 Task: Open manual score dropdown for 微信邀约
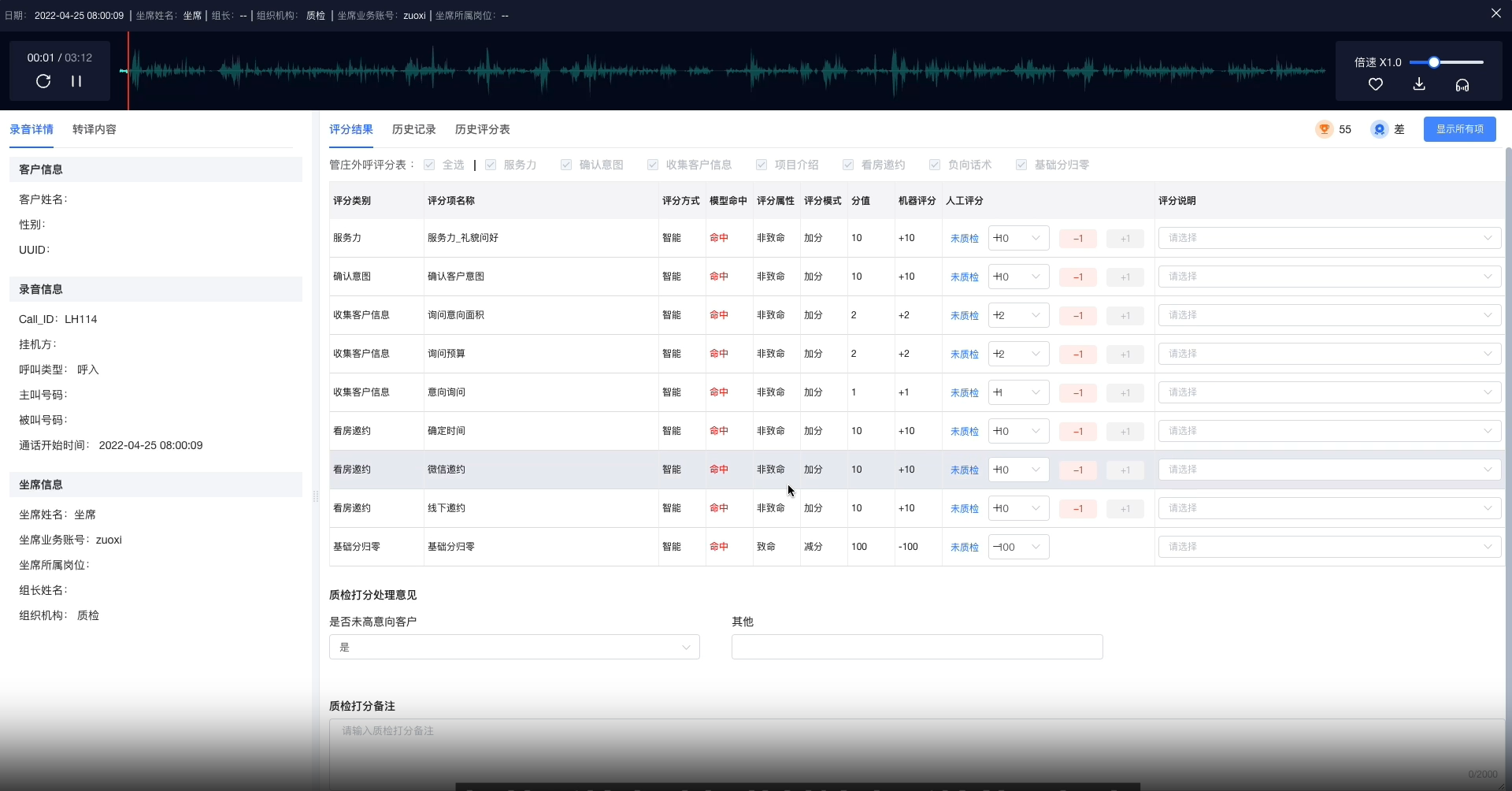coord(1018,470)
